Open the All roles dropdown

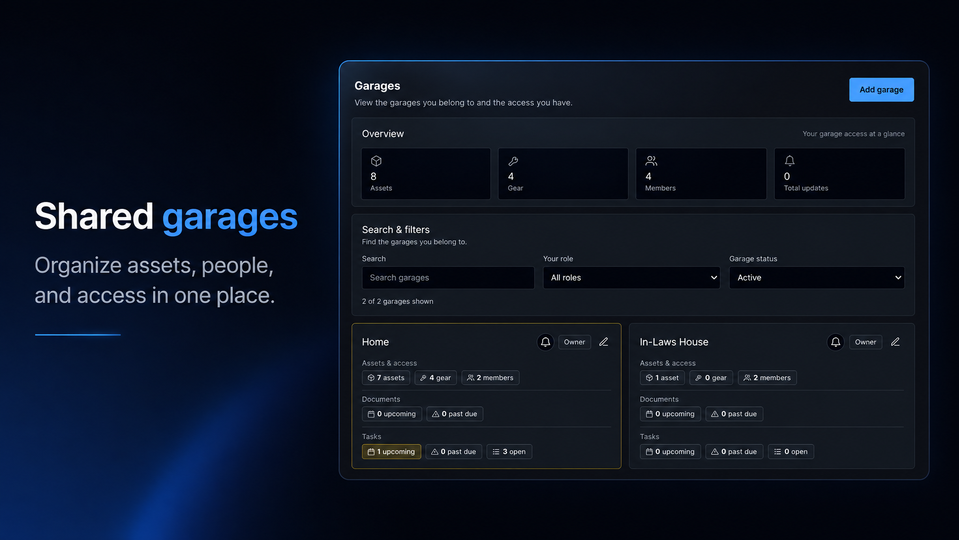[631, 278]
